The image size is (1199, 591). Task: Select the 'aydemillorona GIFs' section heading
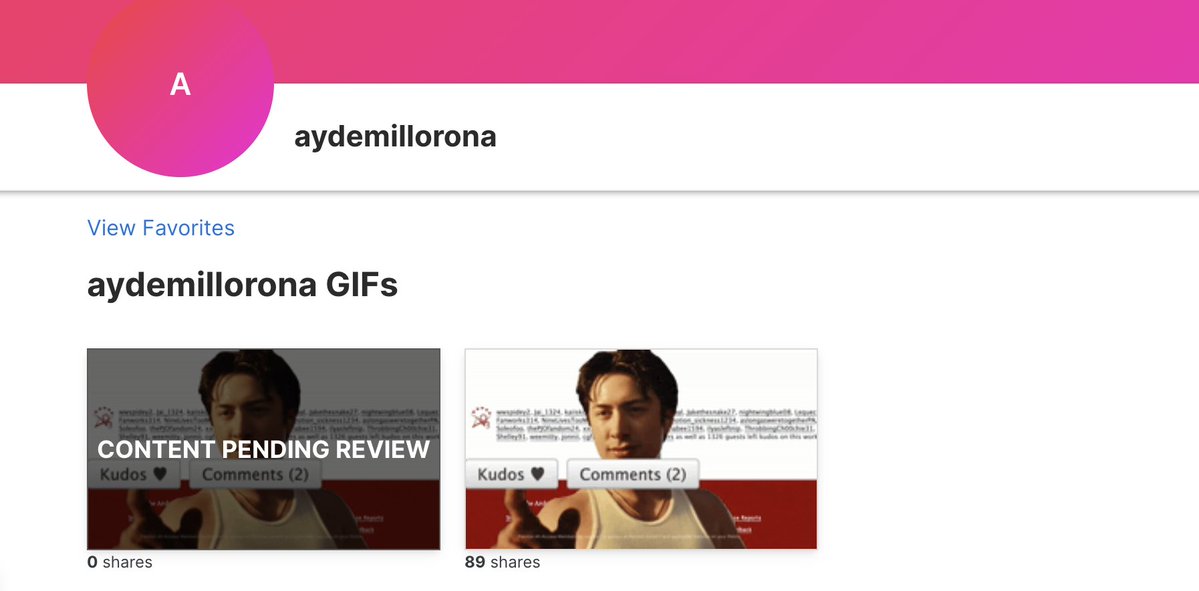[x=242, y=285]
